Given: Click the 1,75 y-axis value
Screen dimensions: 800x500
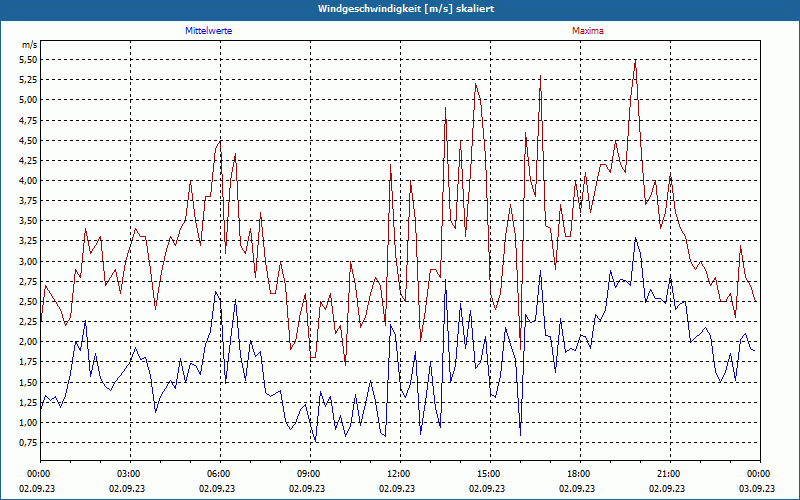Looking at the screenshot, I should coord(30,362).
